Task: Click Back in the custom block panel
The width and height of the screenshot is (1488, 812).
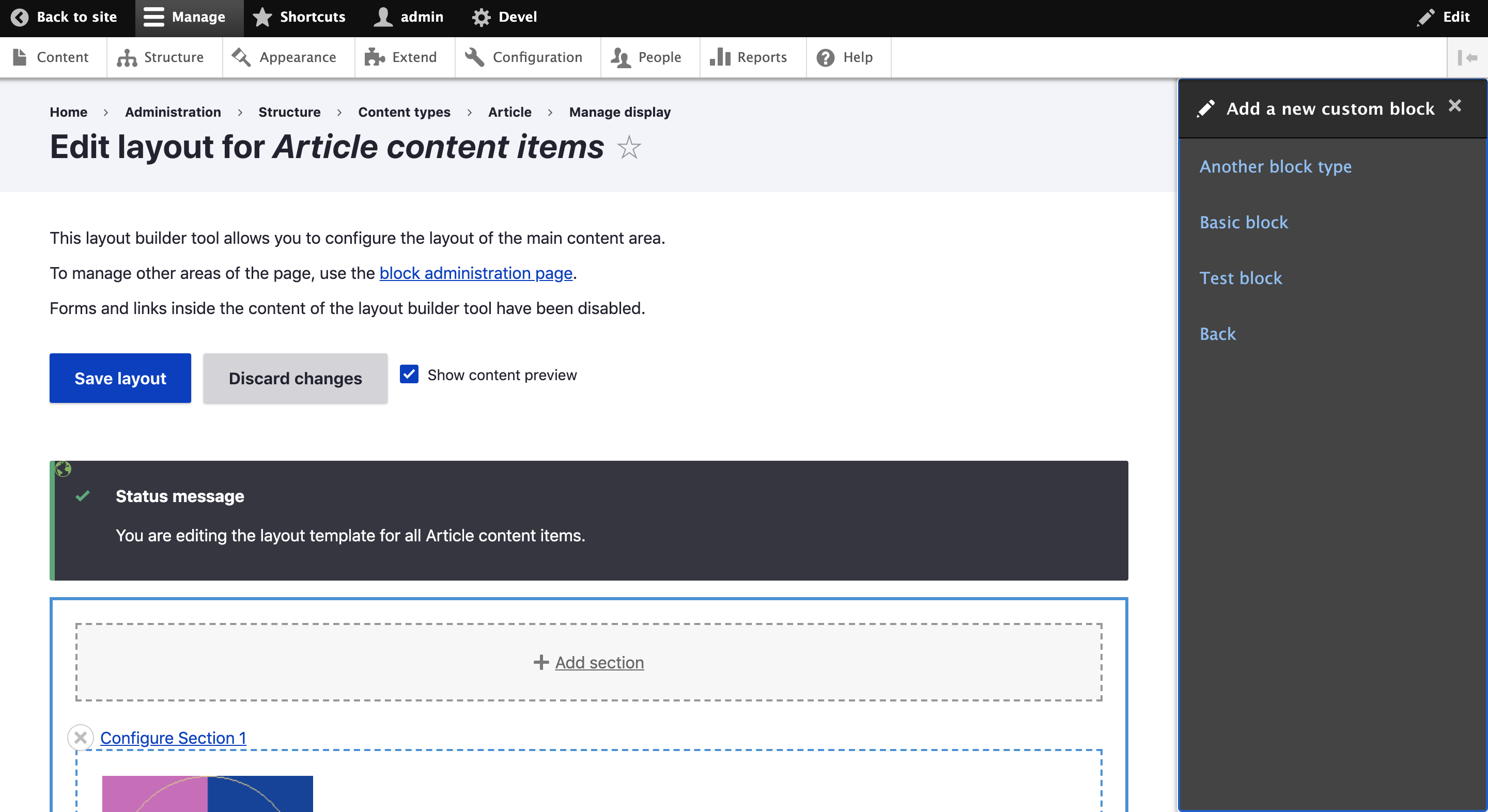Action: (x=1217, y=334)
